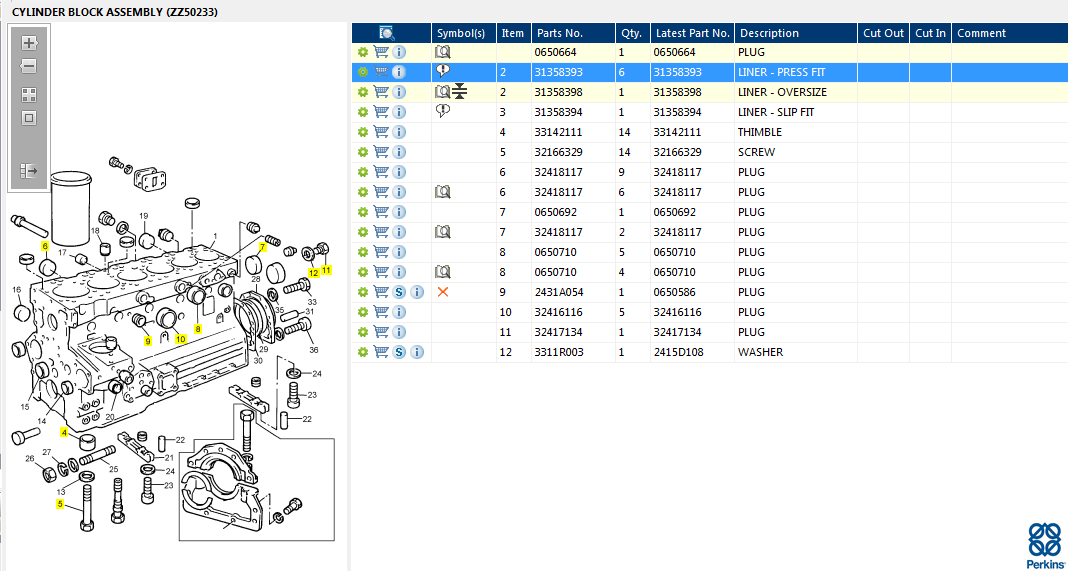
Task: Open info for SCREW 32166329
Action: point(399,152)
